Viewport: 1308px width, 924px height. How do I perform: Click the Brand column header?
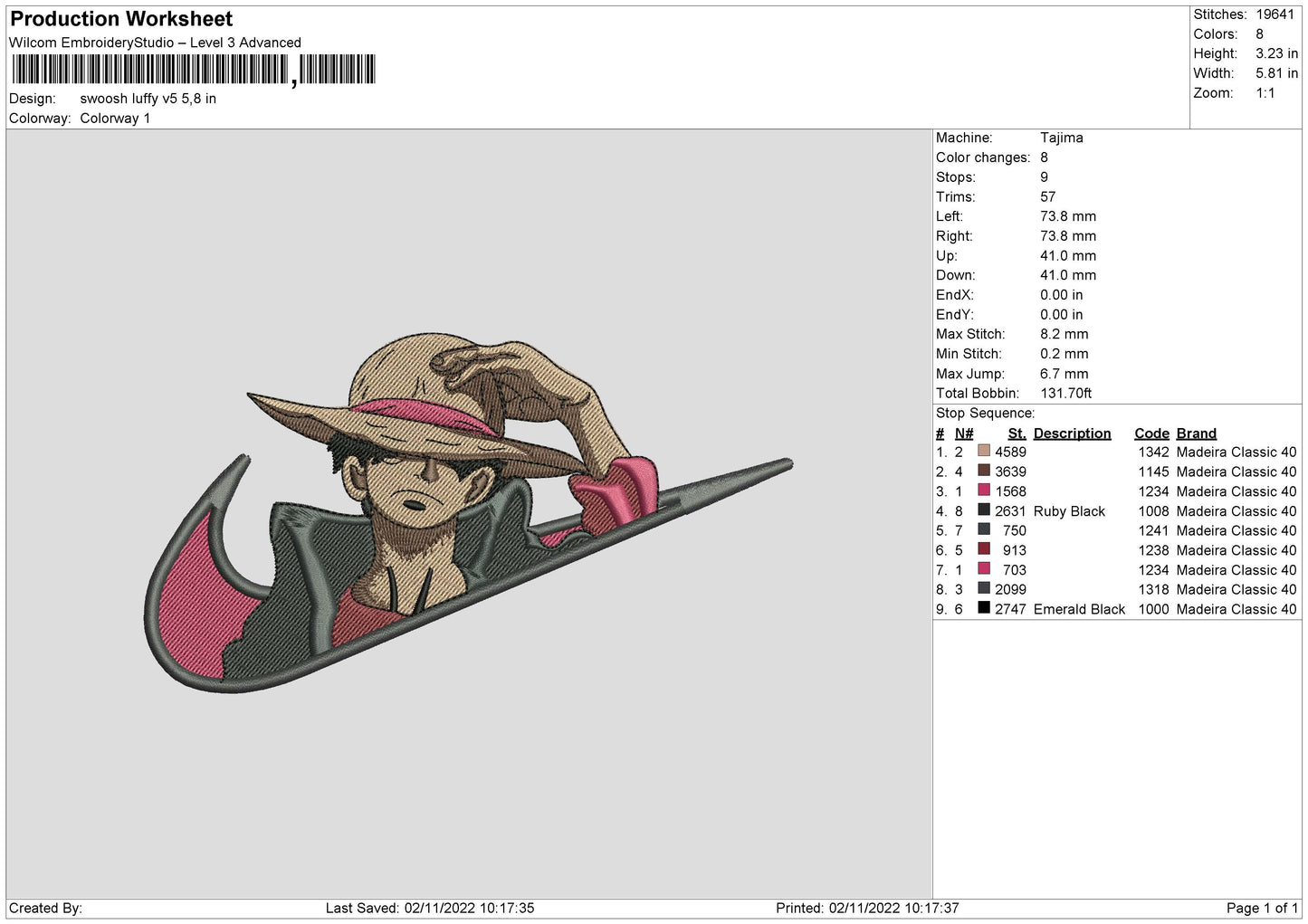point(1196,433)
